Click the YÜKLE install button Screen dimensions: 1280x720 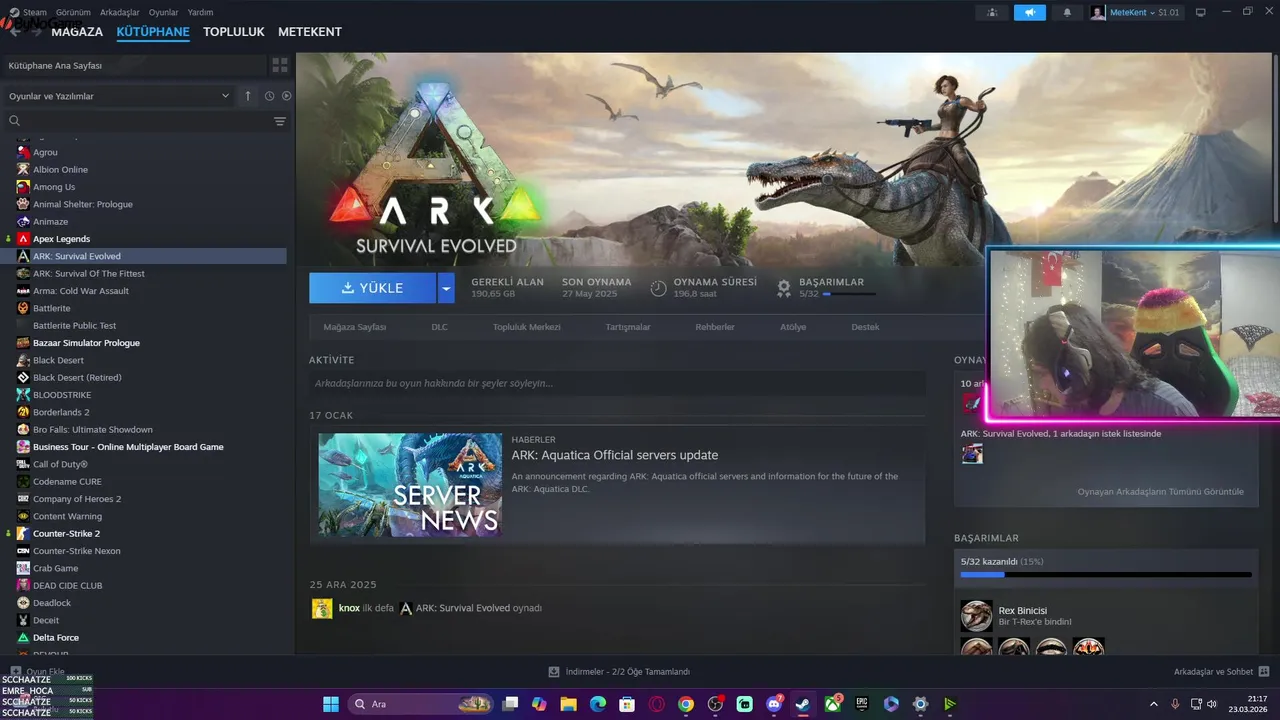coord(372,288)
